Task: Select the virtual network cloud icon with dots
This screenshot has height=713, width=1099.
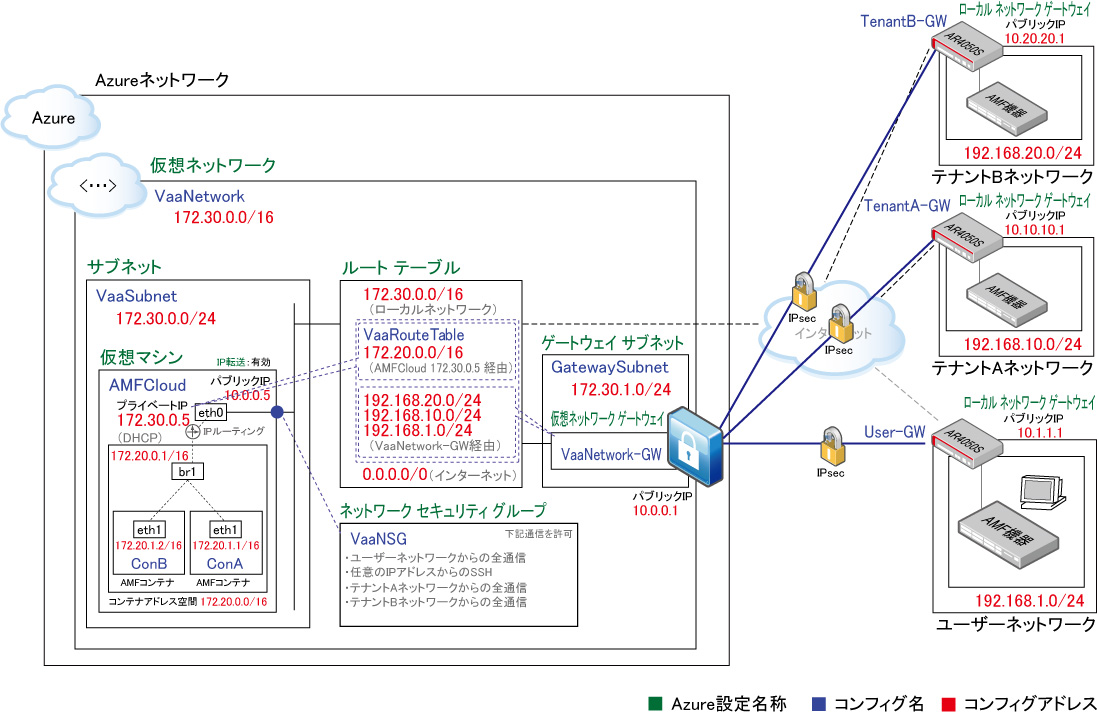Action: pyautogui.click(x=98, y=184)
